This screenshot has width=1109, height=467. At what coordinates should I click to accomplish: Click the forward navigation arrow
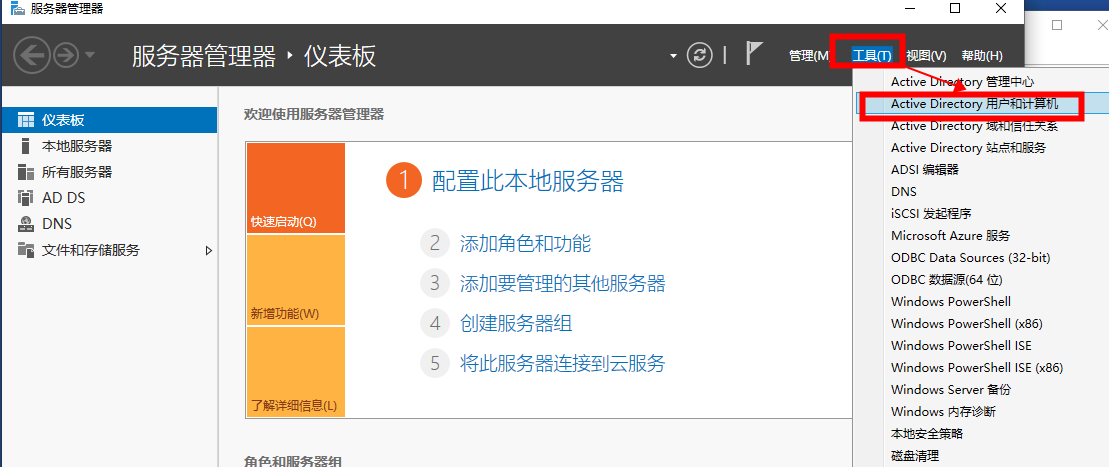66,55
